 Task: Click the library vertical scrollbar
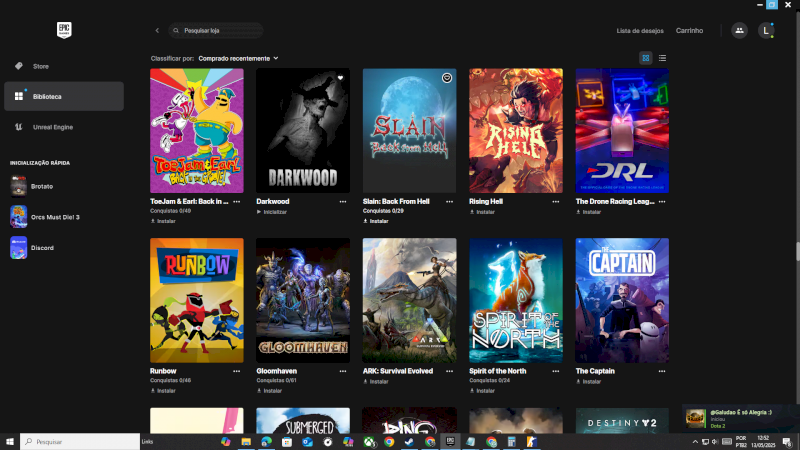tap(796, 250)
